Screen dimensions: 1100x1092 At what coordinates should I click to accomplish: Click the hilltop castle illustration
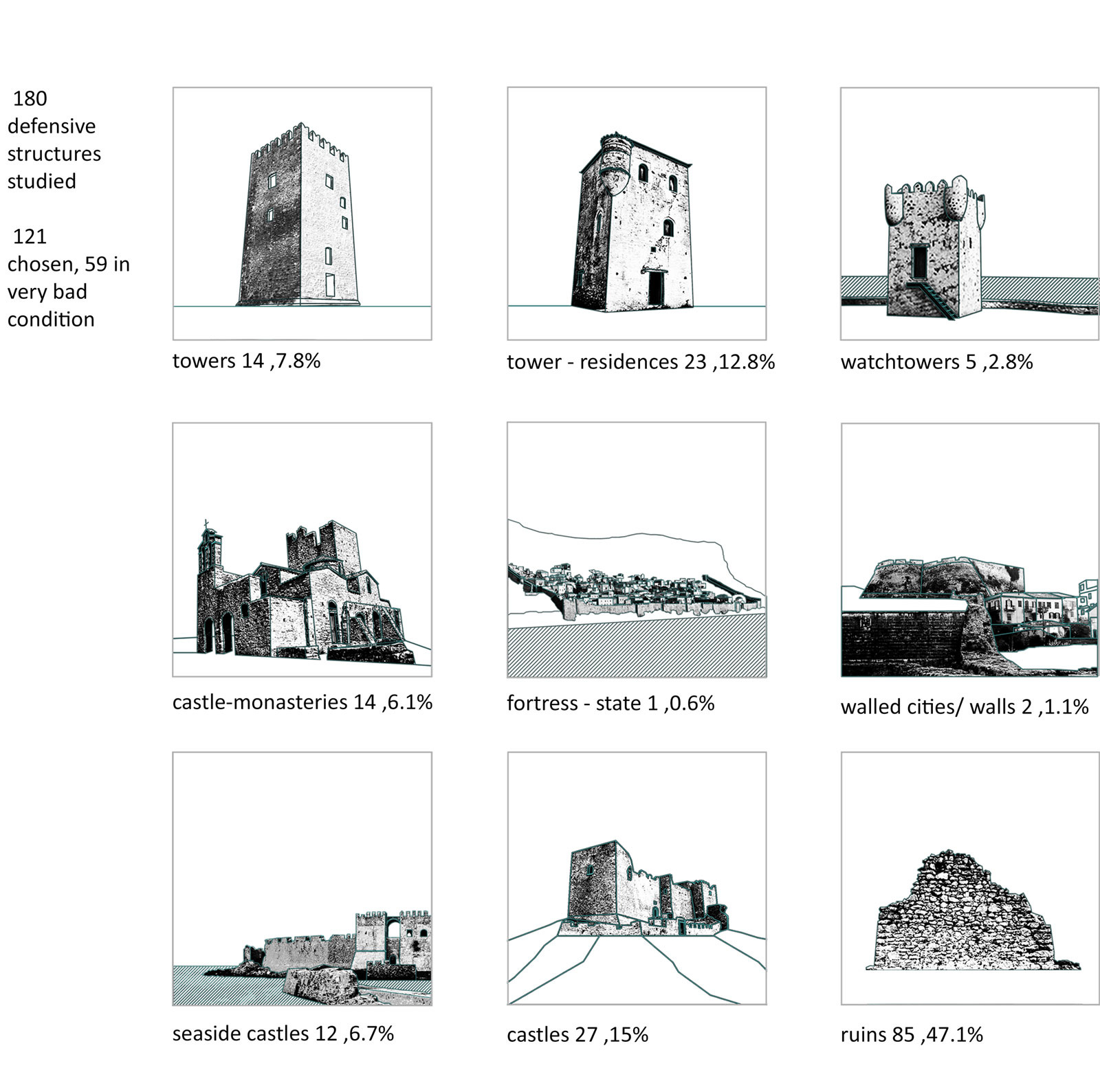coord(644,889)
